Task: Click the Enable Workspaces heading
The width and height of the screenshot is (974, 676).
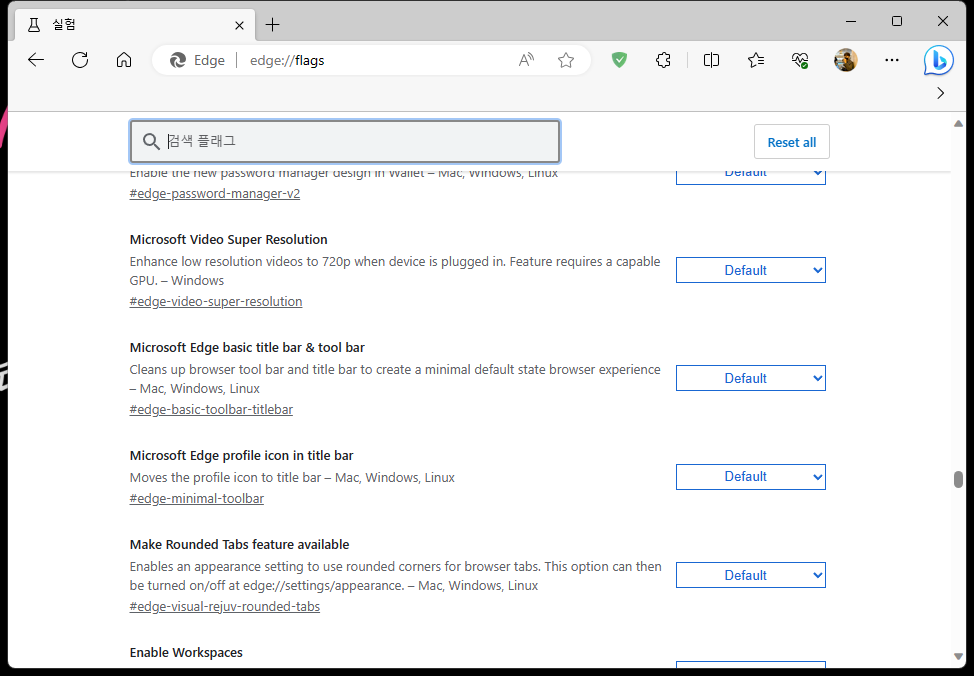Action: [x=186, y=653]
